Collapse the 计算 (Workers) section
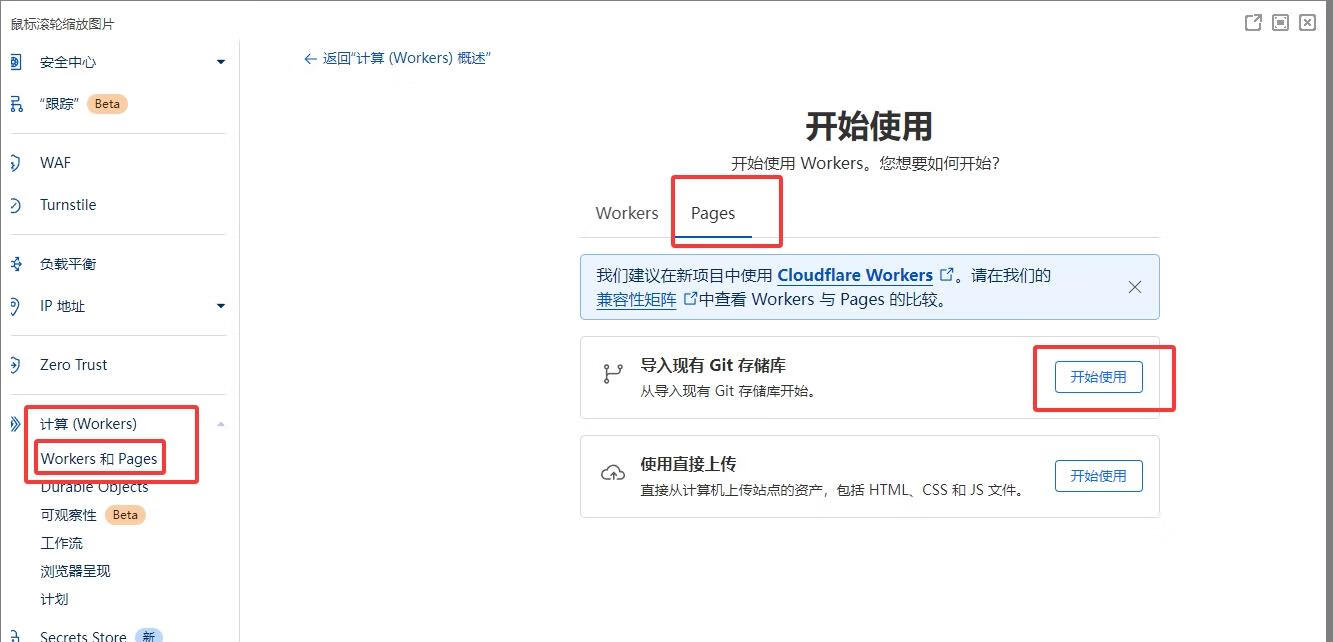1333x642 pixels. click(x=220, y=423)
